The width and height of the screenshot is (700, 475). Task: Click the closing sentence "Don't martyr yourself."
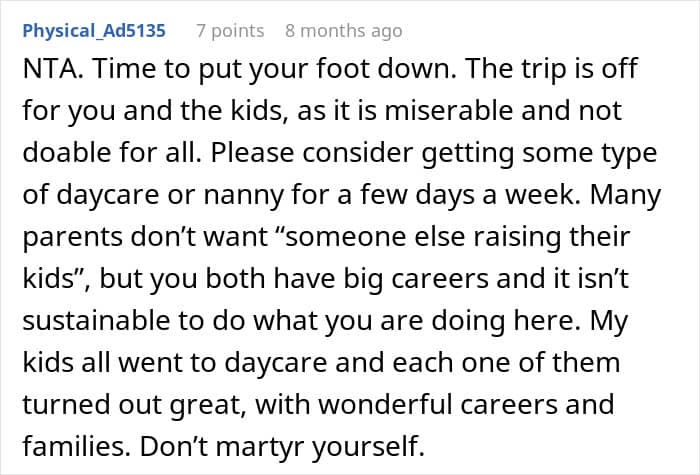coord(282,446)
